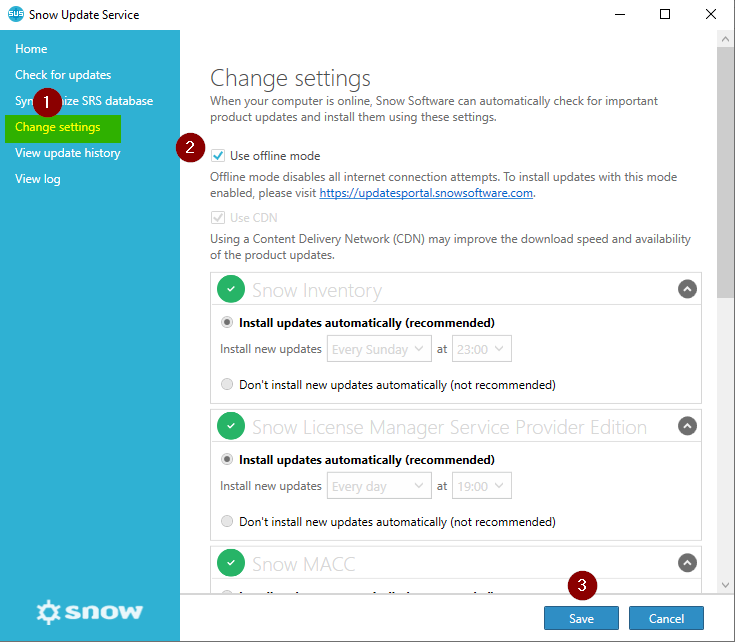
Task: Collapse Snow License Manager Service Provider Edition section
Action: (687, 426)
